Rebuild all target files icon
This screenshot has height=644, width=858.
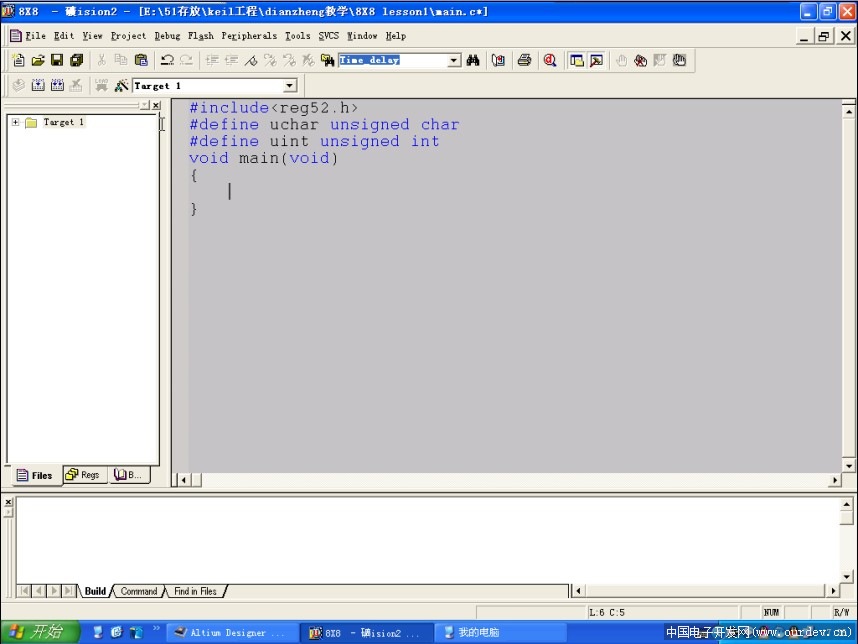click(57, 85)
